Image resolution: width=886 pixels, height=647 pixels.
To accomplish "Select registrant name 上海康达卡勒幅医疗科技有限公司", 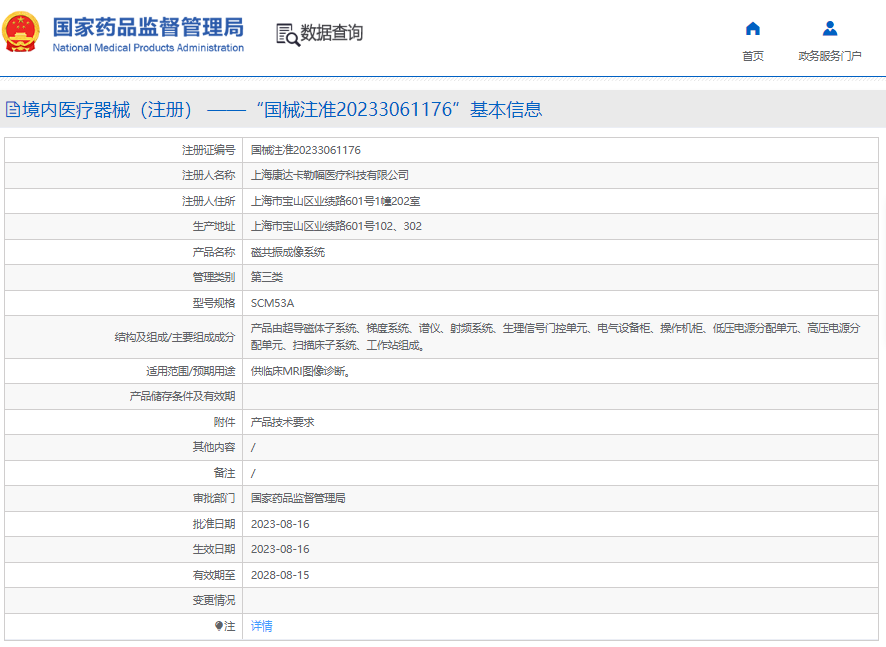I will tap(330, 175).
